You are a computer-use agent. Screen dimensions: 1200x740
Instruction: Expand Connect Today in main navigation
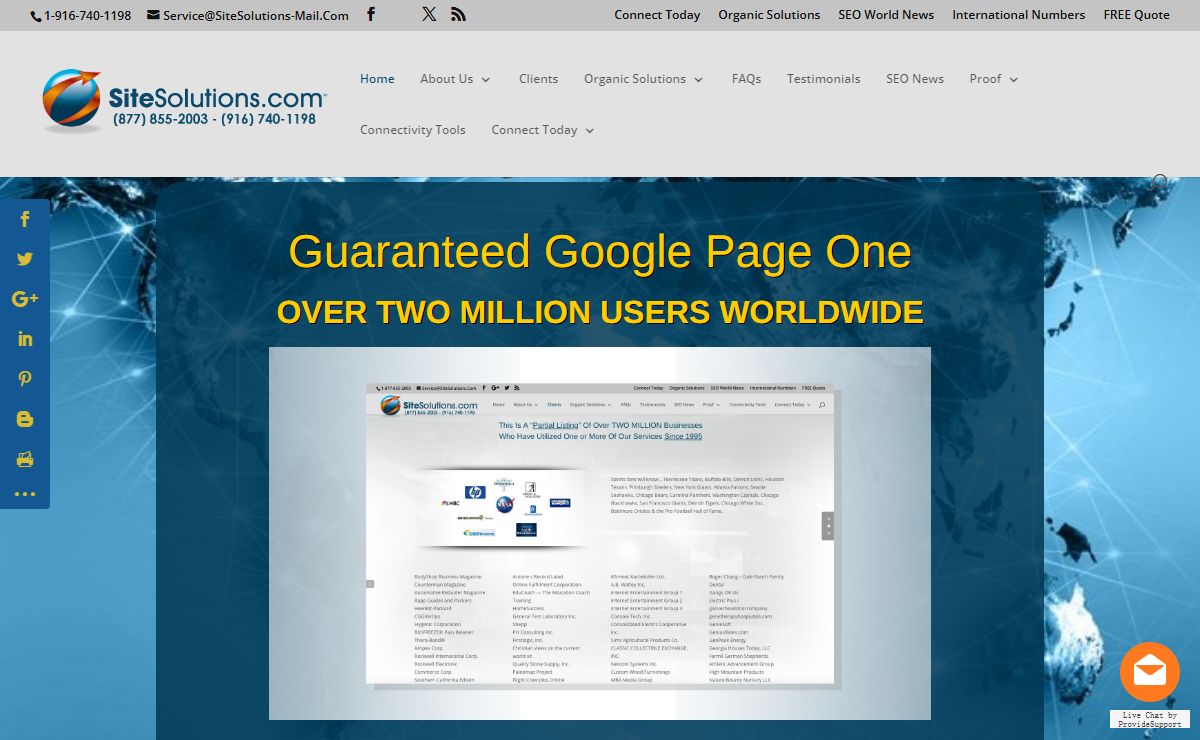pos(542,130)
